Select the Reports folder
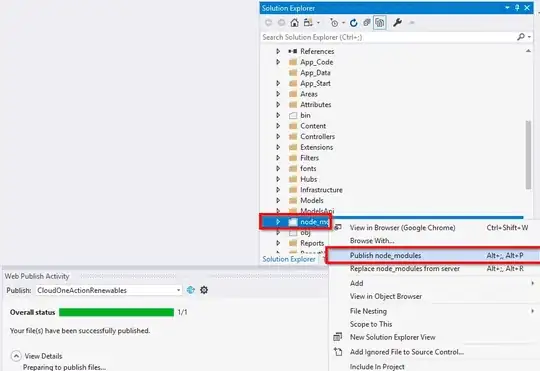The height and width of the screenshot is (371, 540). click(312, 243)
